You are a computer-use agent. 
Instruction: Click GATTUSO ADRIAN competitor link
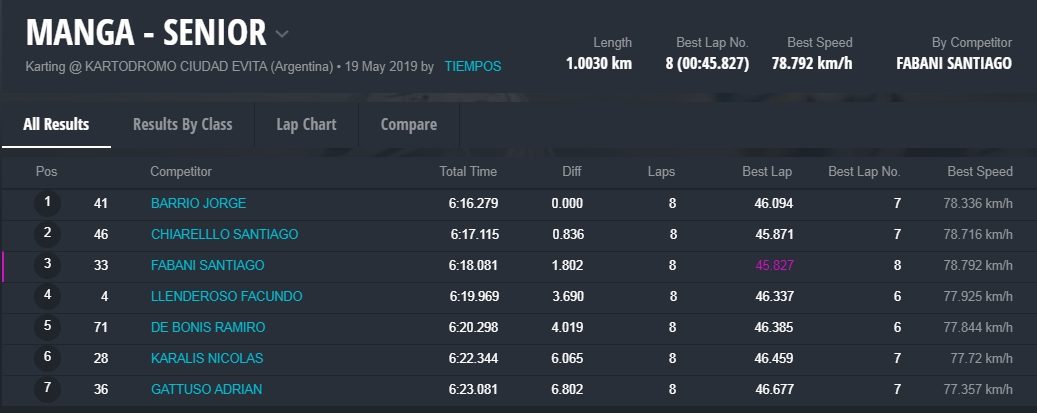[206, 389]
